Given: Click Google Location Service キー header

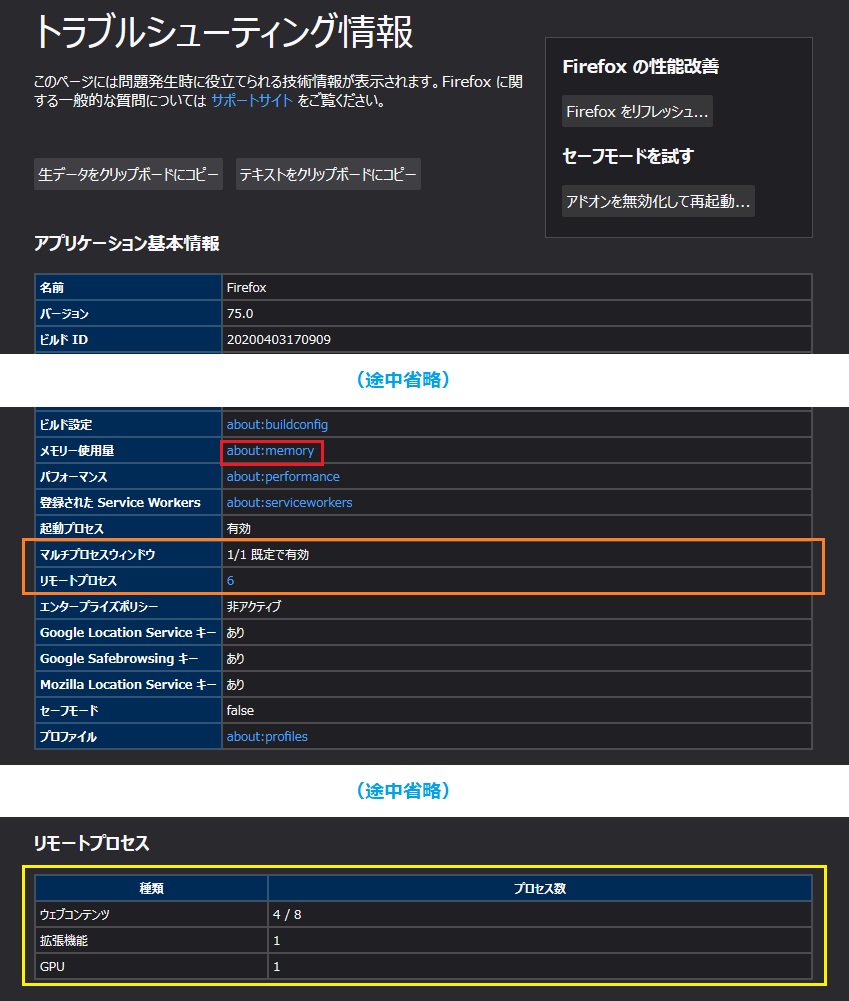Looking at the screenshot, I should point(128,633).
